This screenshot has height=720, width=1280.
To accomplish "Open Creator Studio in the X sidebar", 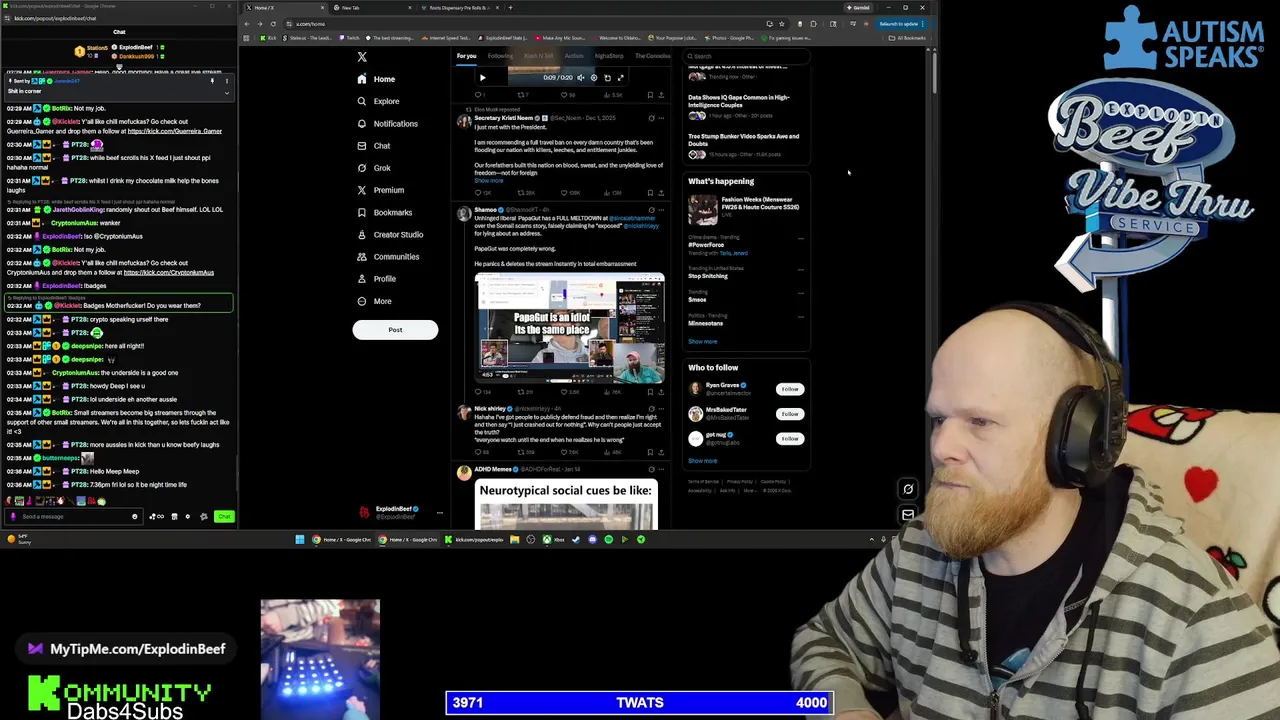I will (x=390, y=234).
